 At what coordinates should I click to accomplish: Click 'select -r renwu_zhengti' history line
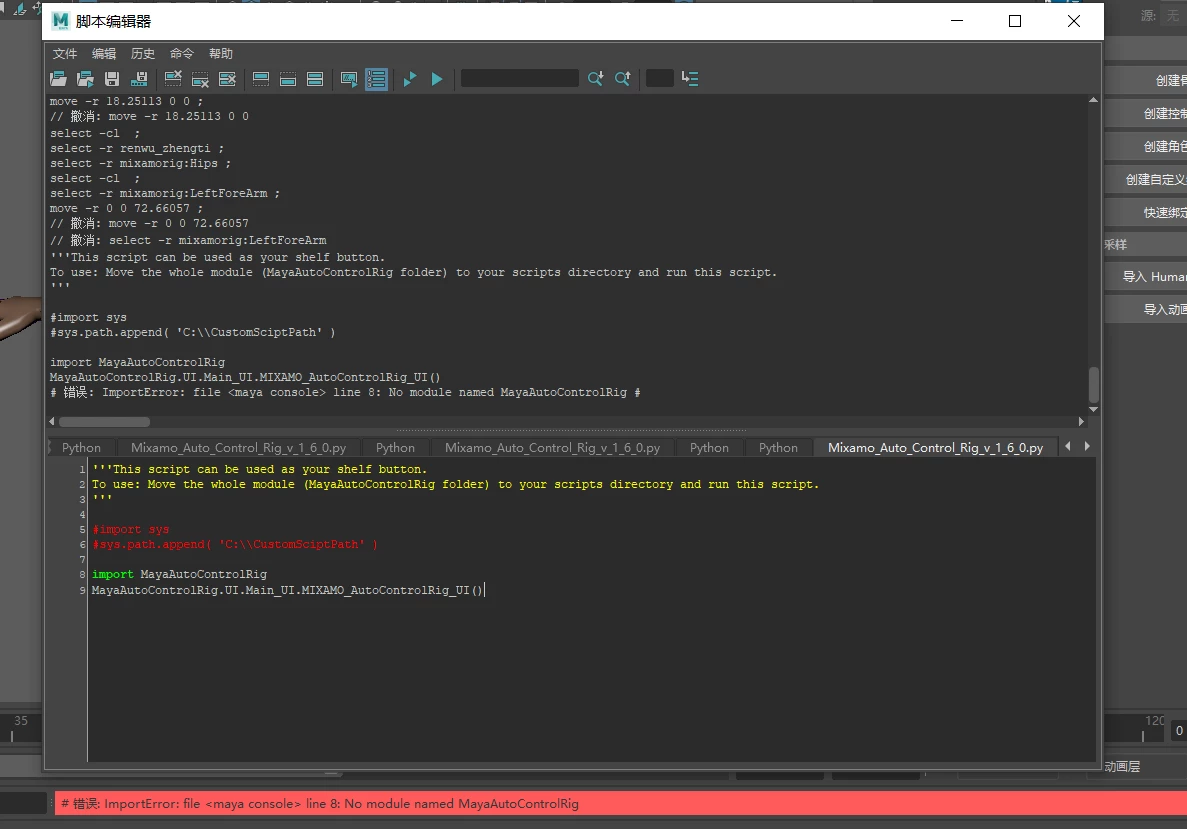point(137,148)
